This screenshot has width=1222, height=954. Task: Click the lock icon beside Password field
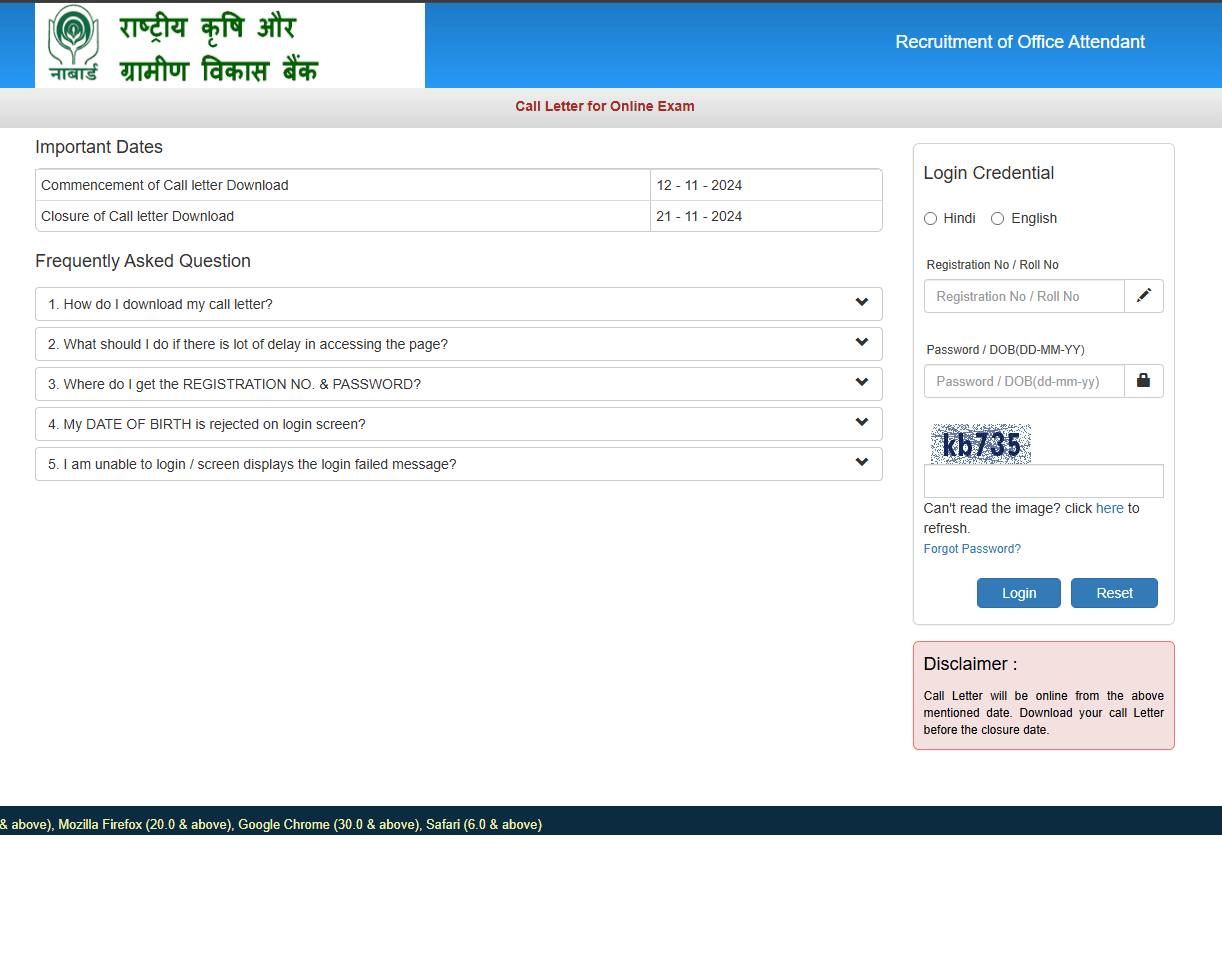pos(1143,381)
